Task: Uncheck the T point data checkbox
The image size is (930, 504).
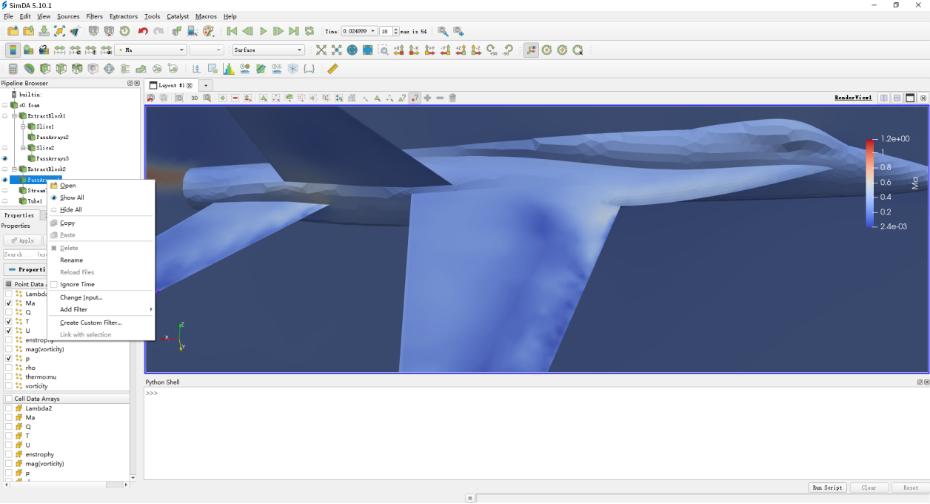Action: pyautogui.click(x=9, y=321)
